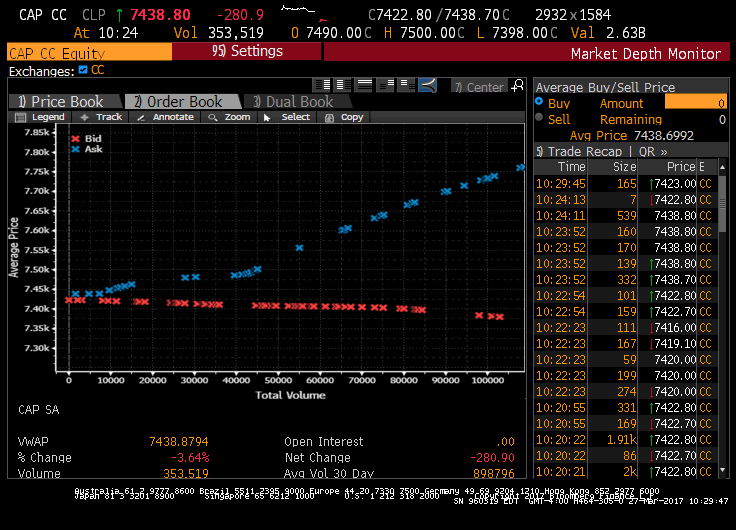Viewport: 736px width, 530px height.
Task: Sort trades by the Size column header
Action: (613, 167)
